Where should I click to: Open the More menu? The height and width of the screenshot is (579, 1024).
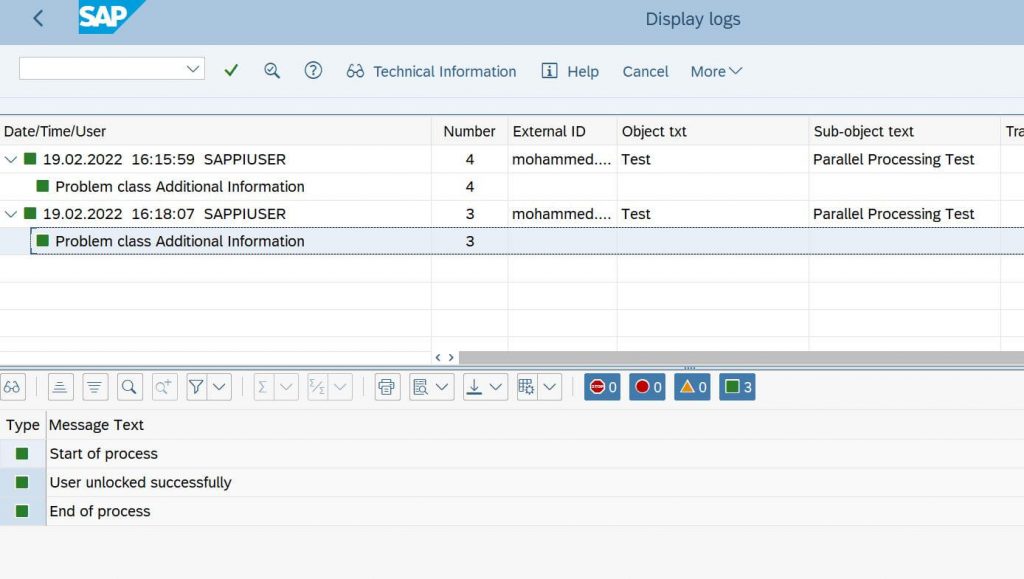tap(716, 71)
